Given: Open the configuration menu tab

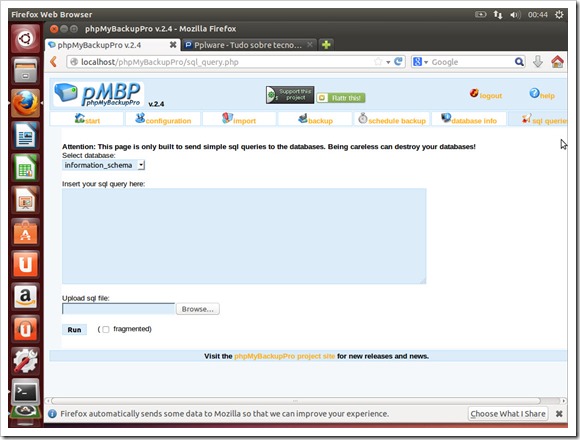Looking at the screenshot, I should (x=163, y=119).
